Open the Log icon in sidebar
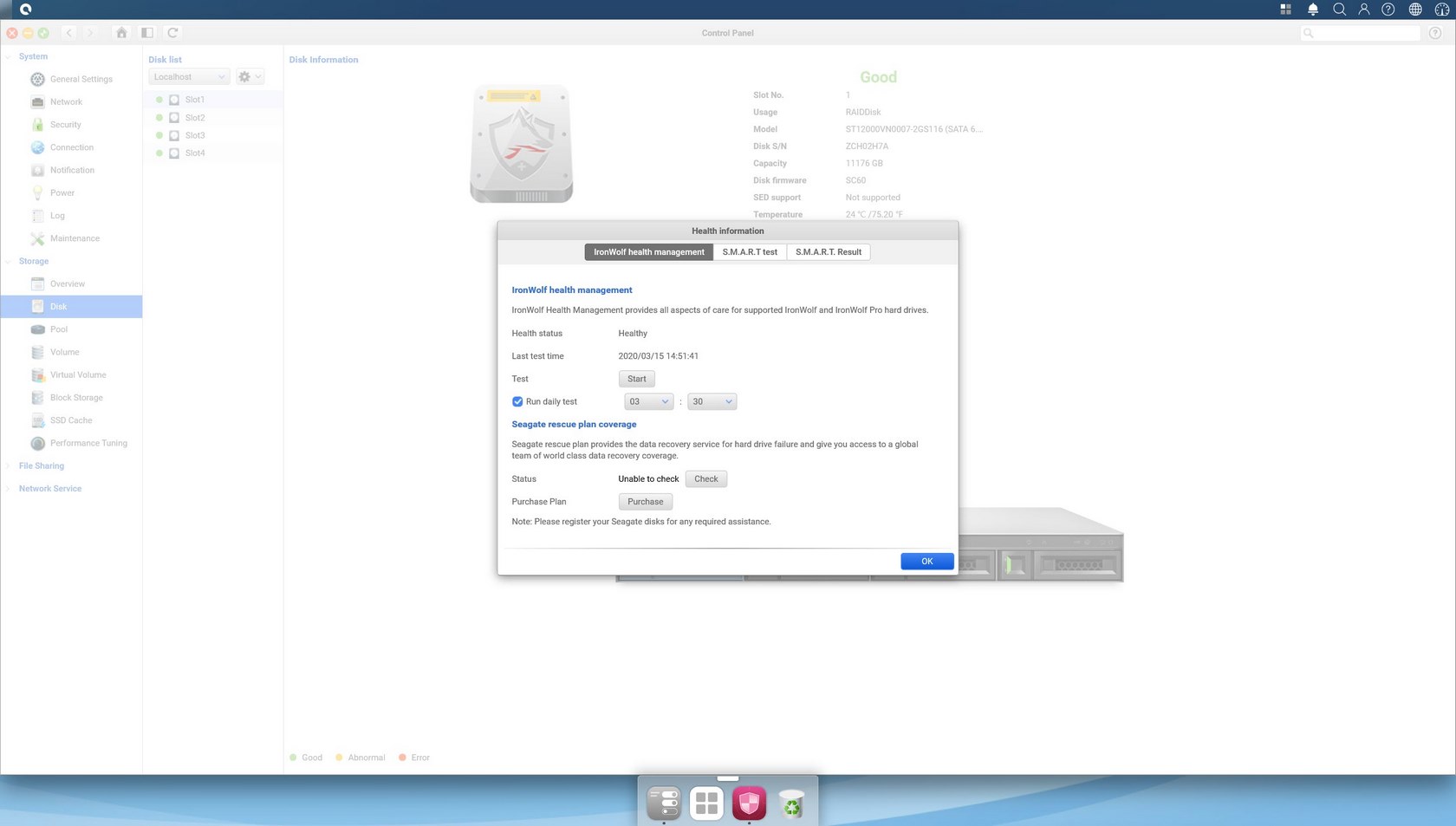 [37, 216]
